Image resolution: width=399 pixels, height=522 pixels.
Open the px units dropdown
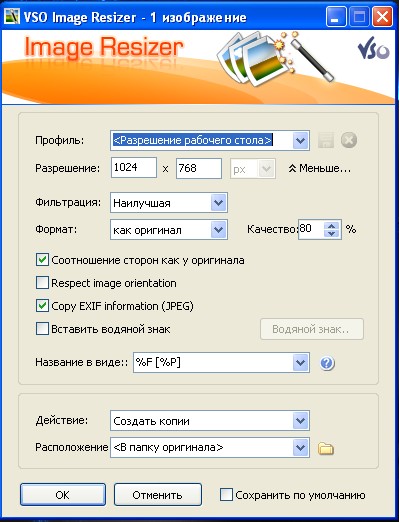(x=266, y=169)
